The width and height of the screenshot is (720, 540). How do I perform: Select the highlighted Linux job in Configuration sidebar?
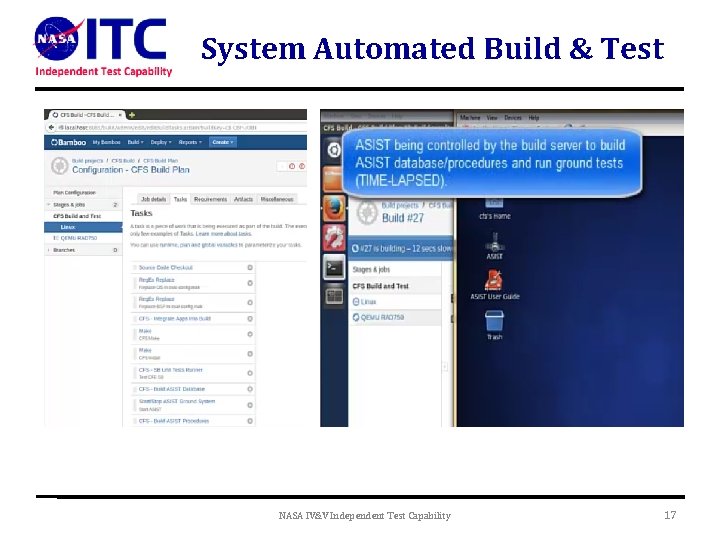point(83,227)
